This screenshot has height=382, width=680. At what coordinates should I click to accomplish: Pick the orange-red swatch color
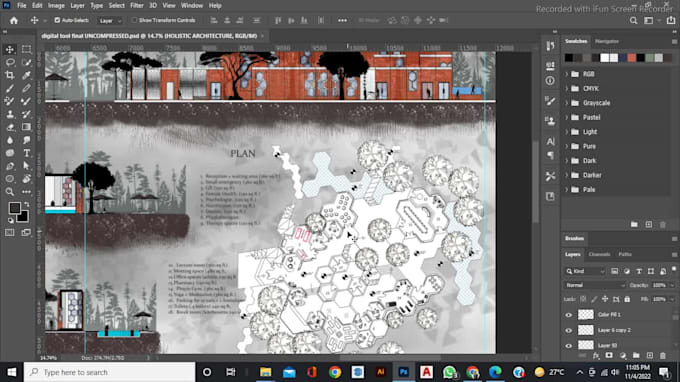click(x=631, y=58)
